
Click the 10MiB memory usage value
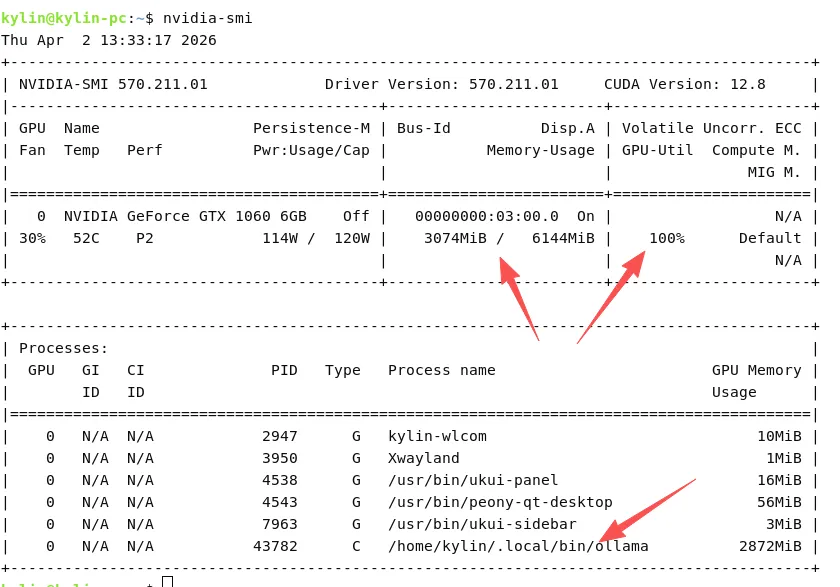click(x=779, y=436)
